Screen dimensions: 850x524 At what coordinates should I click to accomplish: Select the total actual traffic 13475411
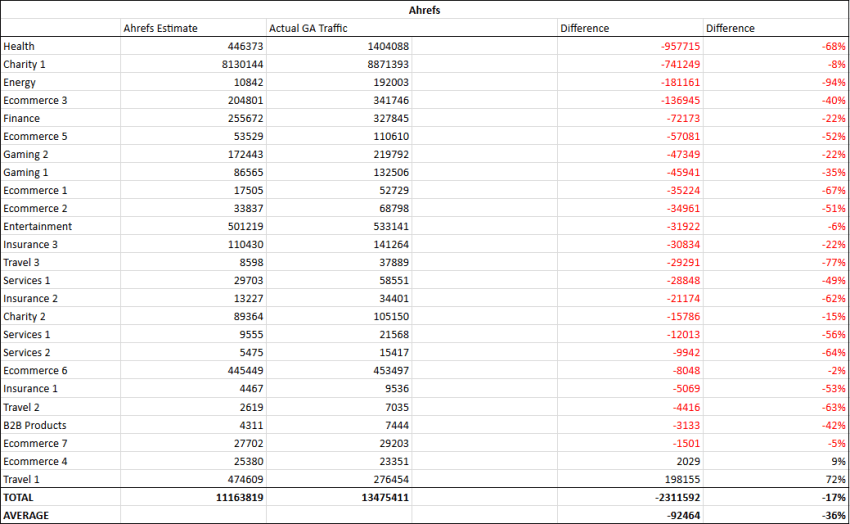coord(380,497)
